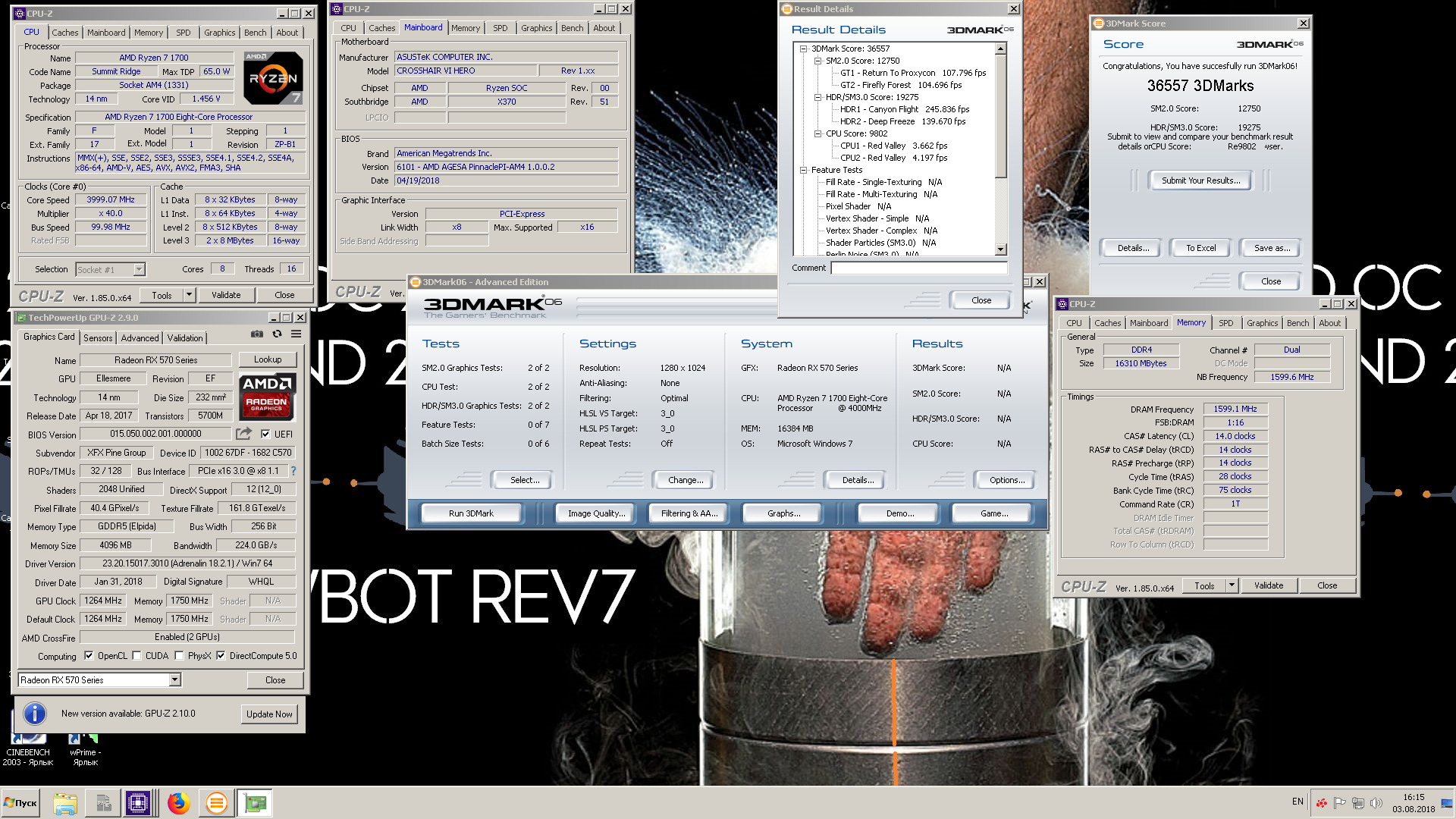Click Validate in CPU-Z Memory window

[x=1269, y=585]
